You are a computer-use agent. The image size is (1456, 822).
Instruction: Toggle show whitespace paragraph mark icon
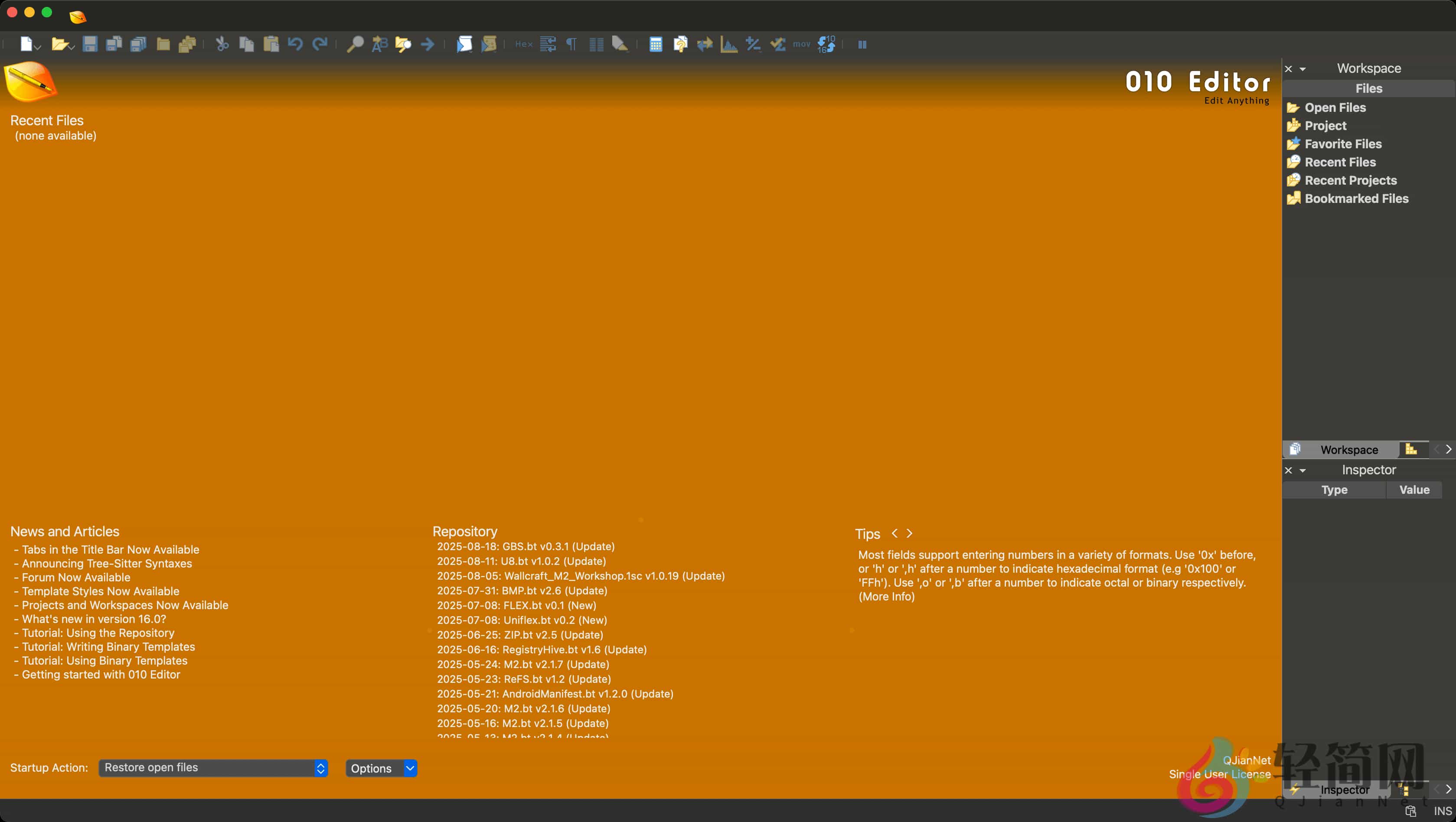(x=571, y=44)
